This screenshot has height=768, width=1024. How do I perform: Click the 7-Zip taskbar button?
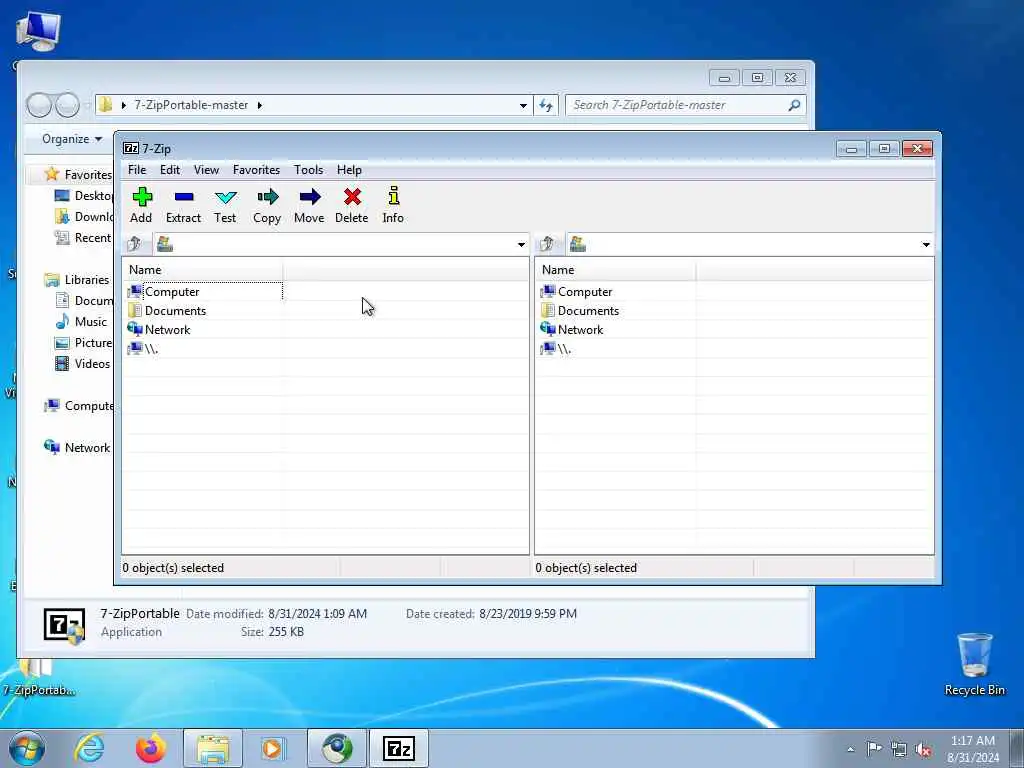pos(399,748)
